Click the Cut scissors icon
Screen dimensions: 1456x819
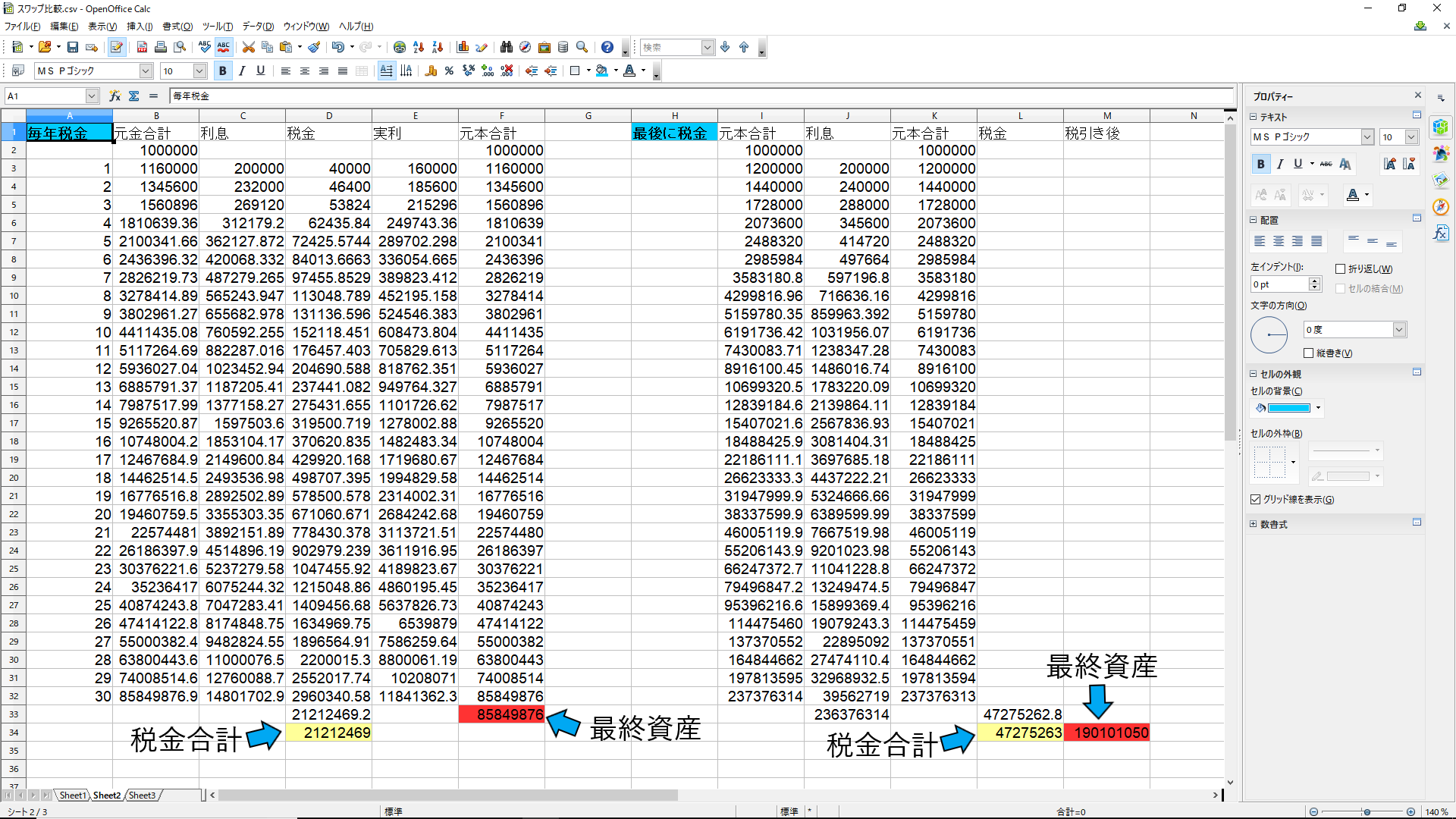pos(248,48)
